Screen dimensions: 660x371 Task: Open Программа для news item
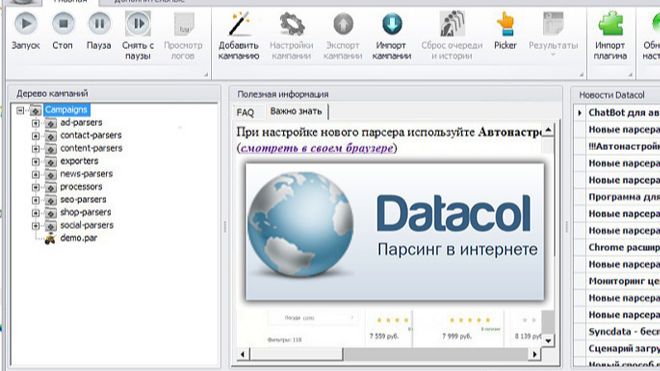pos(624,197)
